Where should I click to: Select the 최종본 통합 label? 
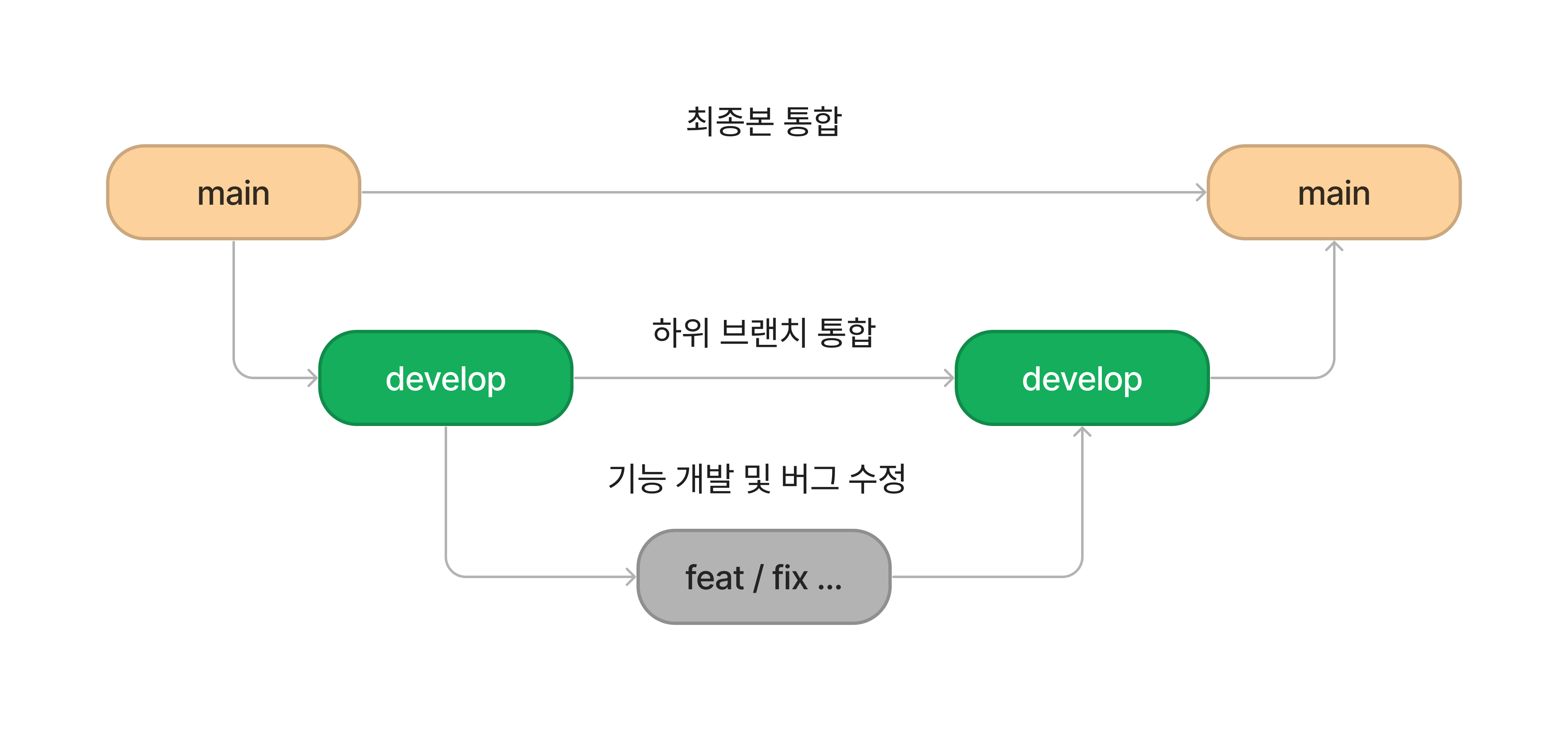click(x=763, y=121)
